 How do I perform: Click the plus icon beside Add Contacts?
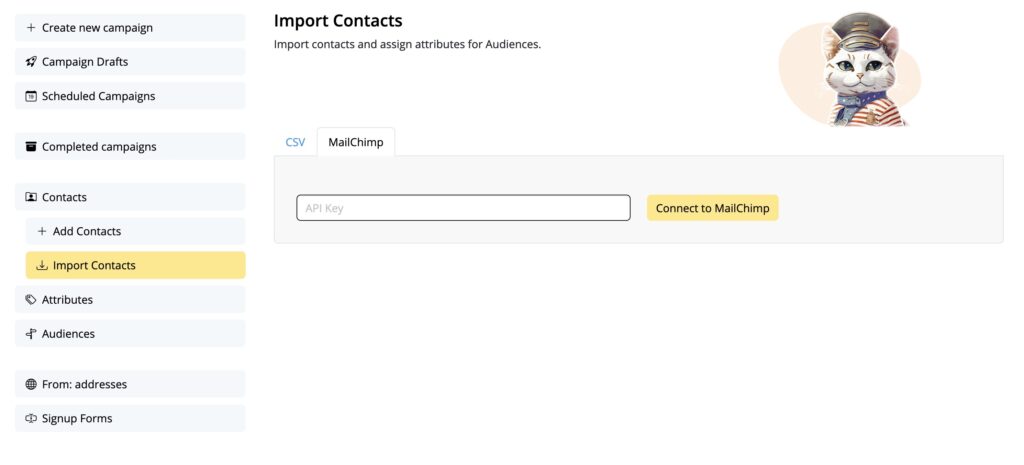point(42,231)
